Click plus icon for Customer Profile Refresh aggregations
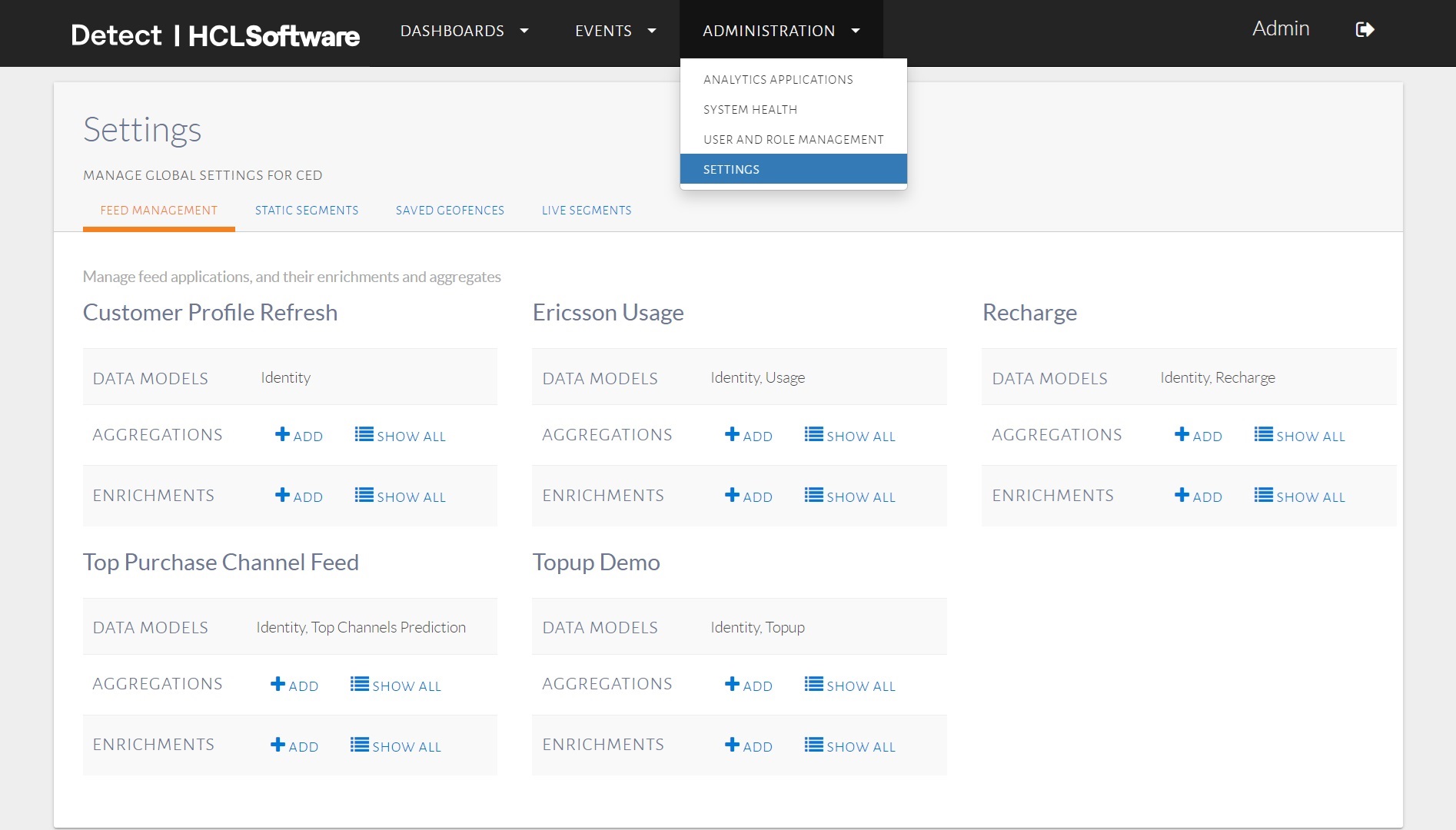The width and height of the screenshot is (1456, 830). click(x=282, y=434)
